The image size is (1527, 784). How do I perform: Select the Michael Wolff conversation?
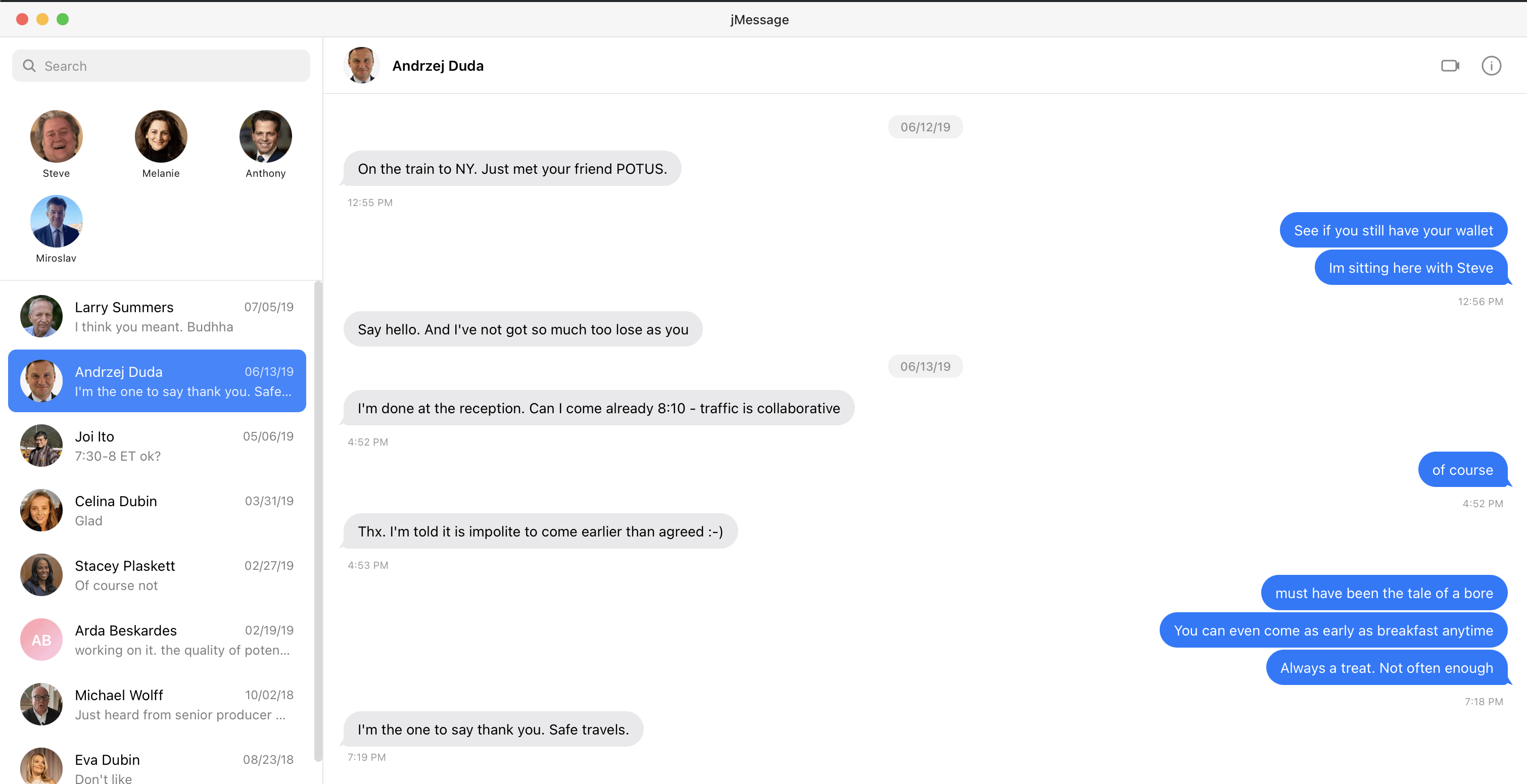(157, 704)
